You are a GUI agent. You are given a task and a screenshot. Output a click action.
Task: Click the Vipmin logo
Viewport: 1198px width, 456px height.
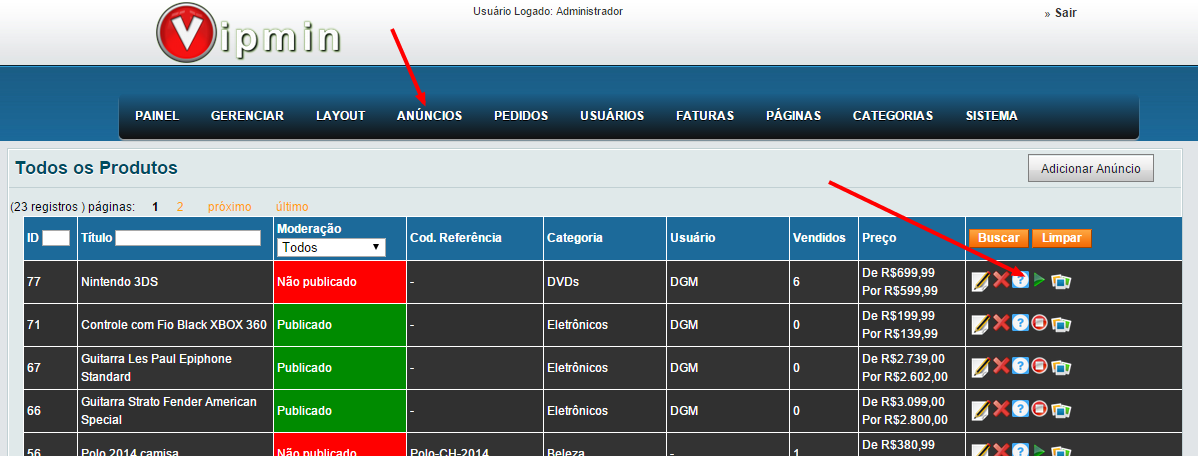(x=248, y=32)
